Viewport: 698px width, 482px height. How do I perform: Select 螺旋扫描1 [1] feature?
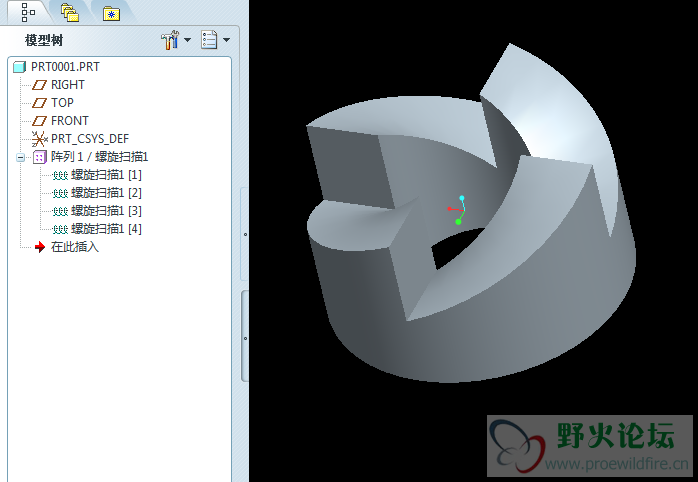(x=106, y=175)
